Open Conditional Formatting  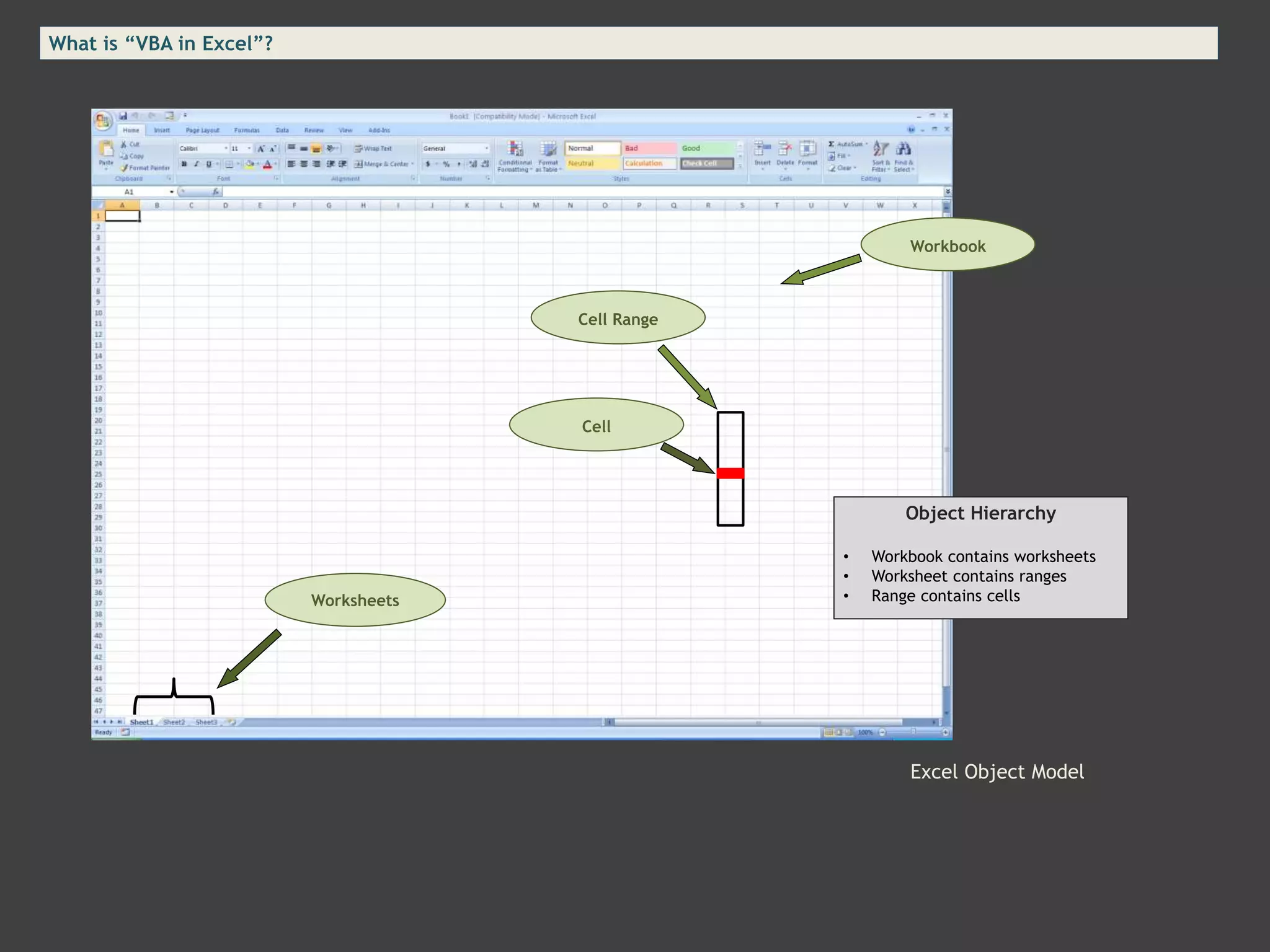pos(515,157)
